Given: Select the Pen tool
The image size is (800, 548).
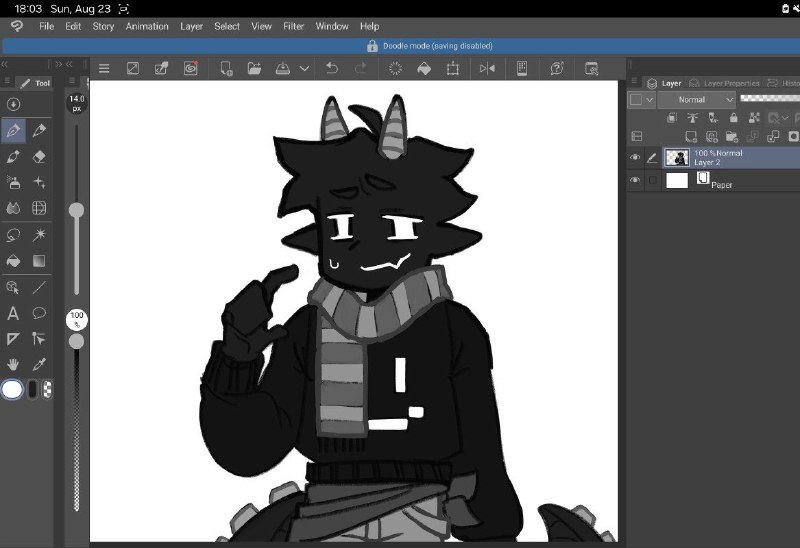Looking at the screenshot, I should pos(13,131).
